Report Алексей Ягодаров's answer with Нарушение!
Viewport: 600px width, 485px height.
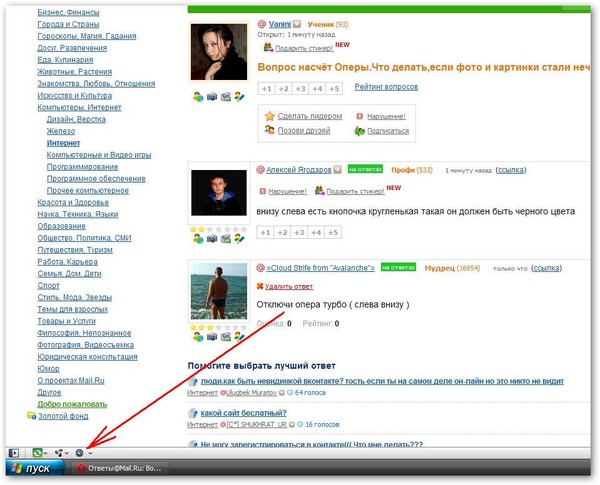click(288, 191)
